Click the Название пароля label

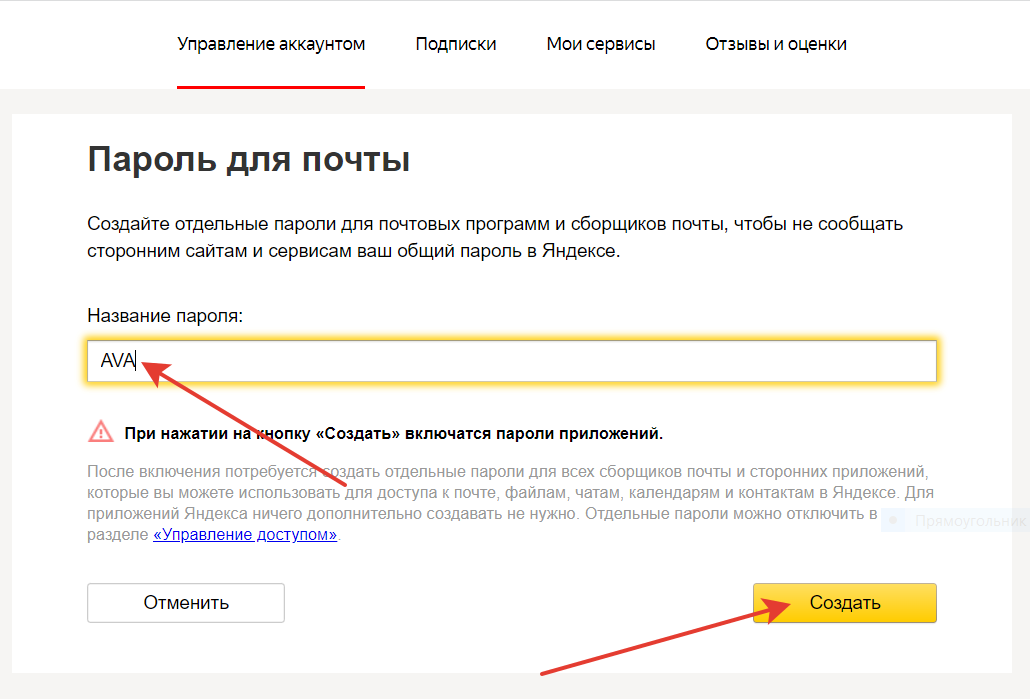tap(165, 315)
